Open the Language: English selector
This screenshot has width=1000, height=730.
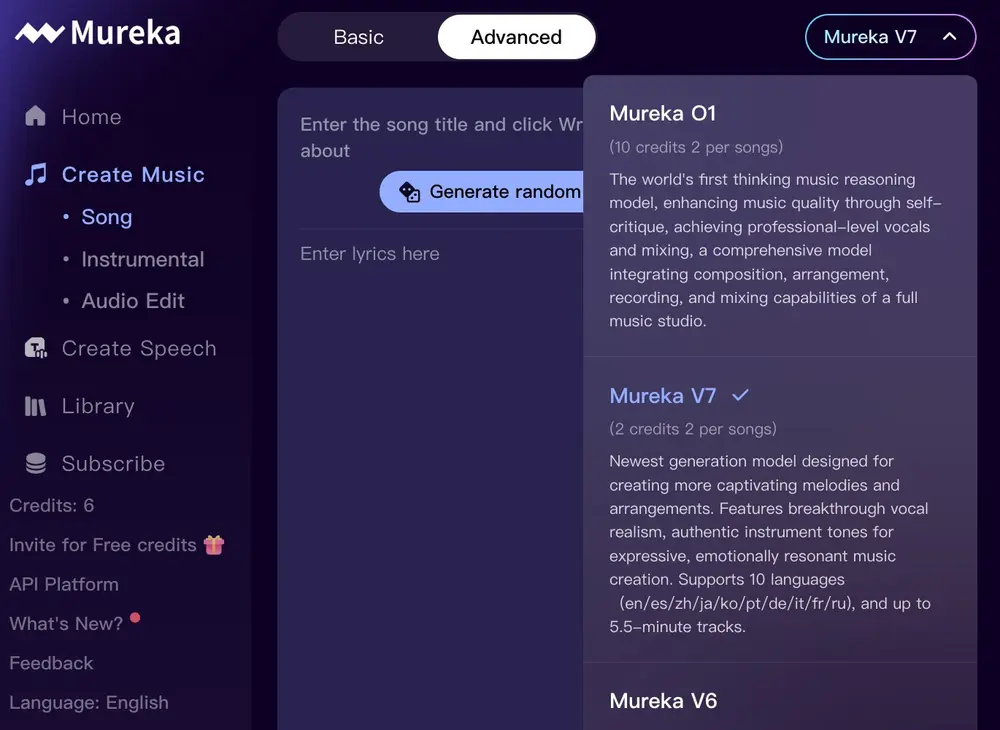coord(88,702)
